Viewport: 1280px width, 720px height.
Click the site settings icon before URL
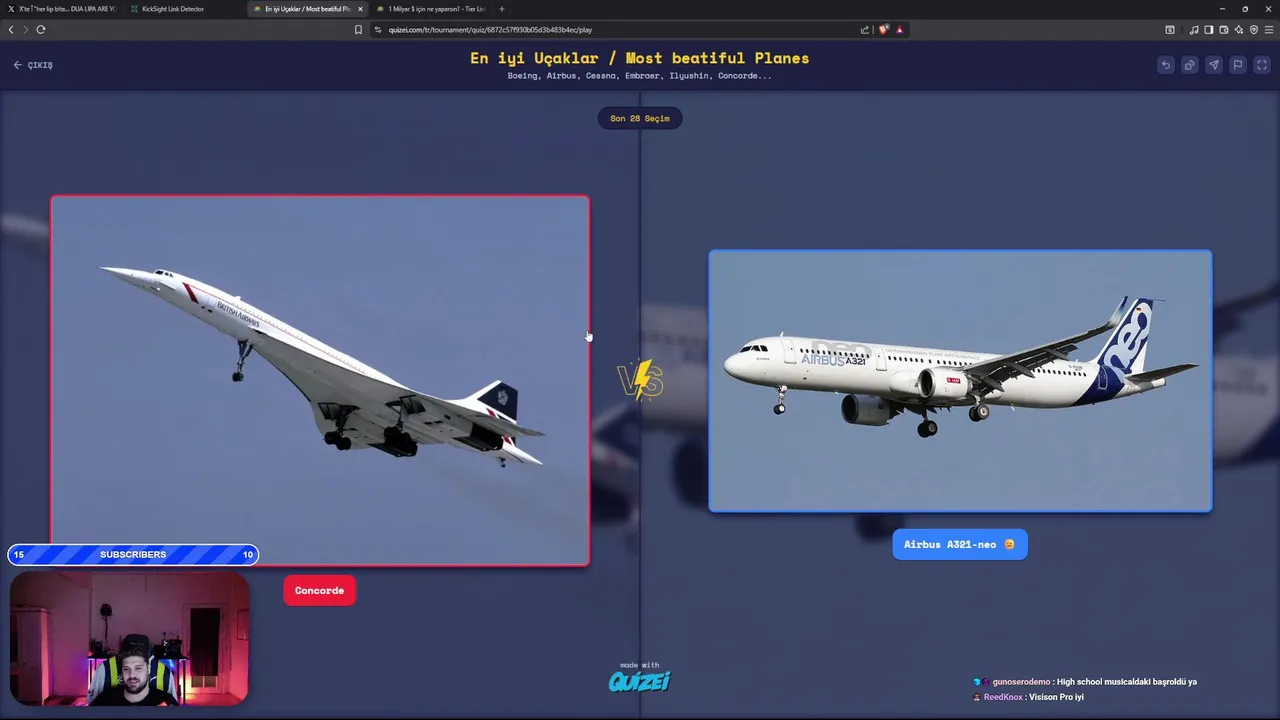point(378,30)
